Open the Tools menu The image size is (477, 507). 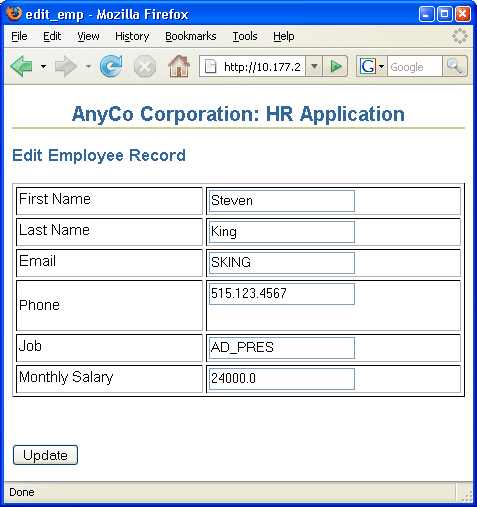(x=245, y=36)
